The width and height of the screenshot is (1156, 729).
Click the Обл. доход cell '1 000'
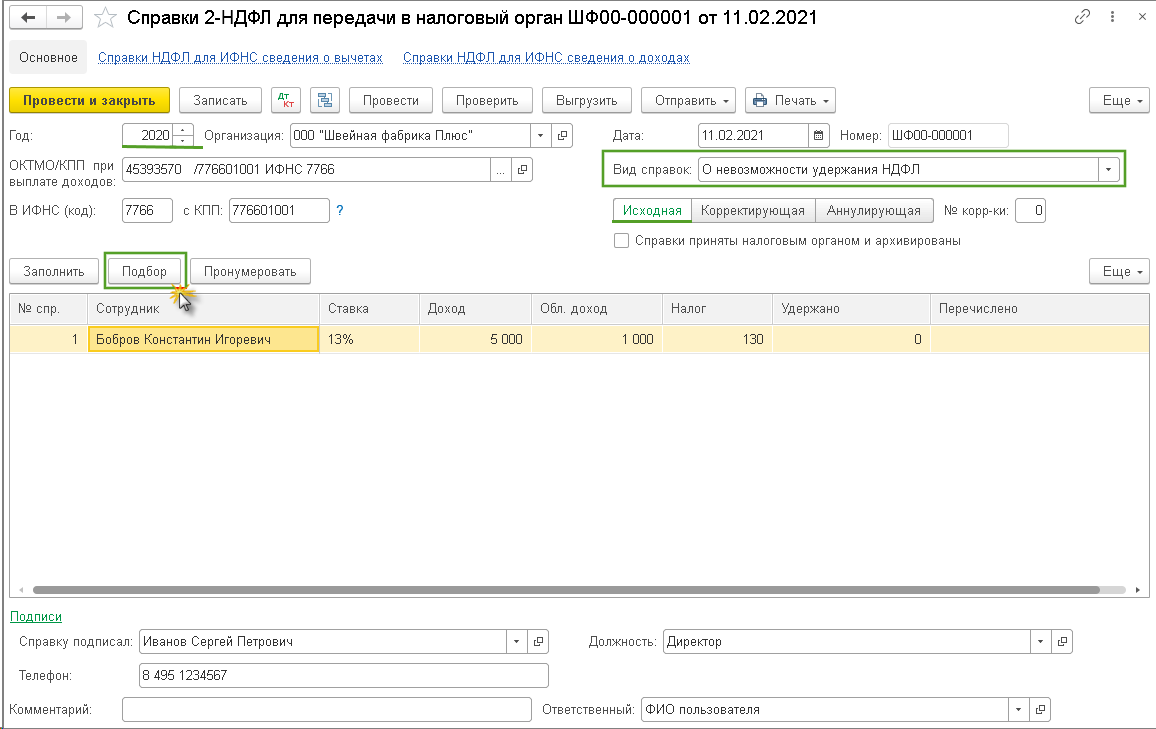[596, 339]
